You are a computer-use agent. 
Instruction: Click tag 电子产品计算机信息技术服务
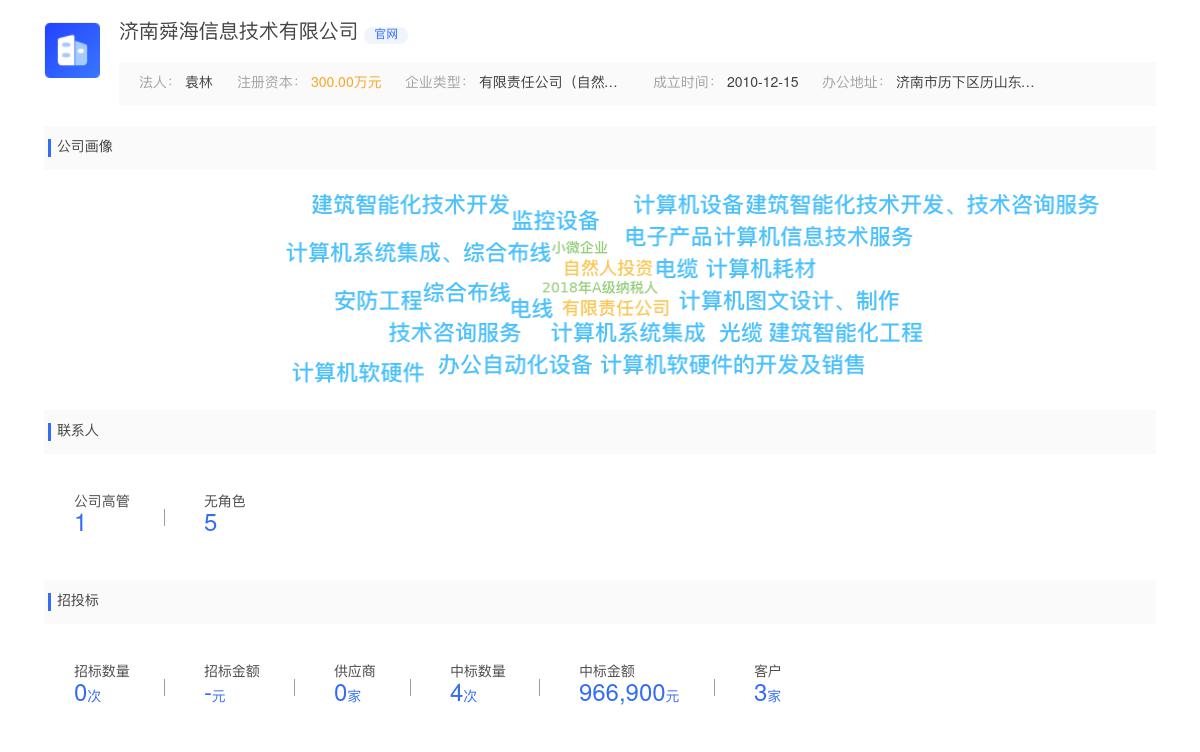769,237
